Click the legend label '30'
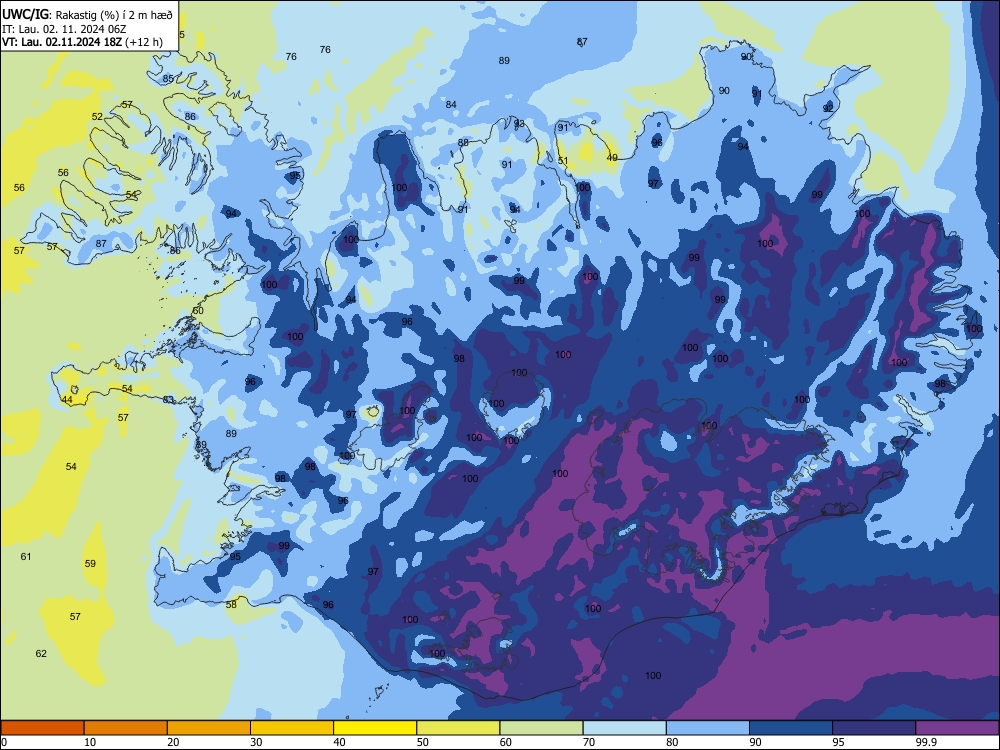The width and height of the screenshot is (1000, 750). click(256, 742)
